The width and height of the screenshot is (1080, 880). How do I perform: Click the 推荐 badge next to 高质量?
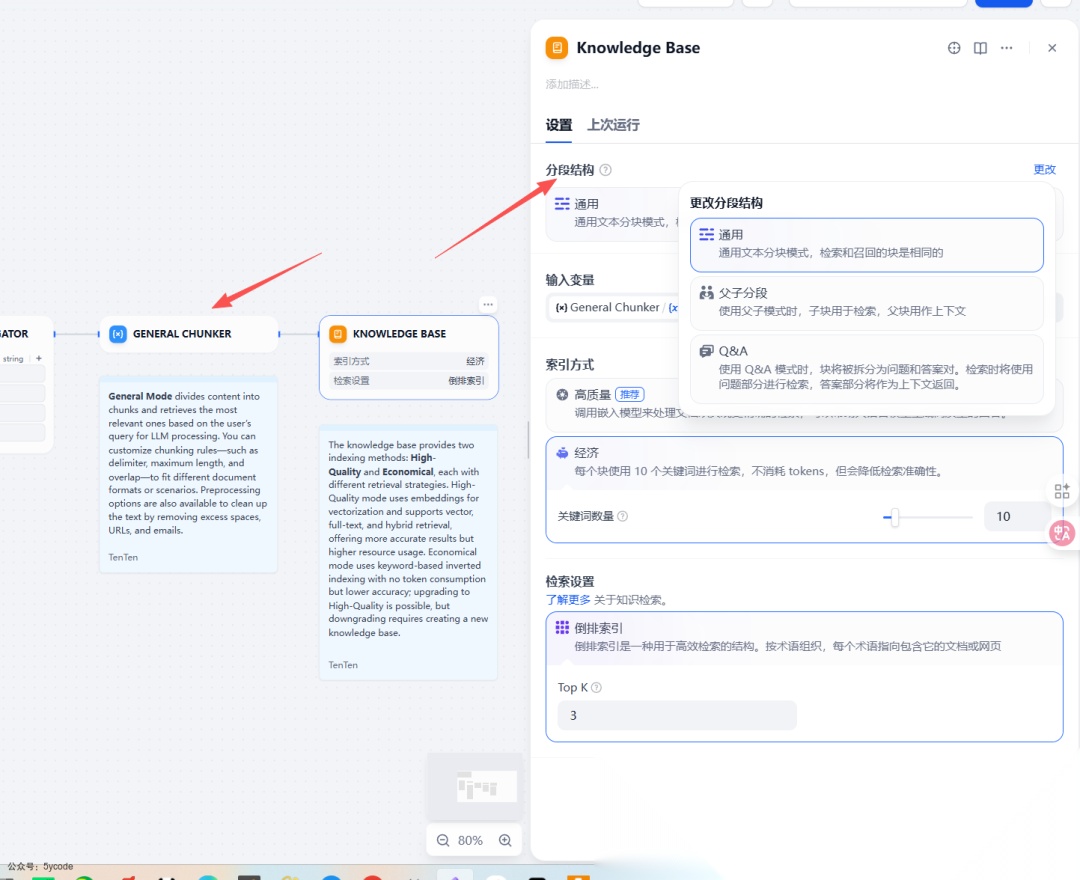click(x=631, y=395)
